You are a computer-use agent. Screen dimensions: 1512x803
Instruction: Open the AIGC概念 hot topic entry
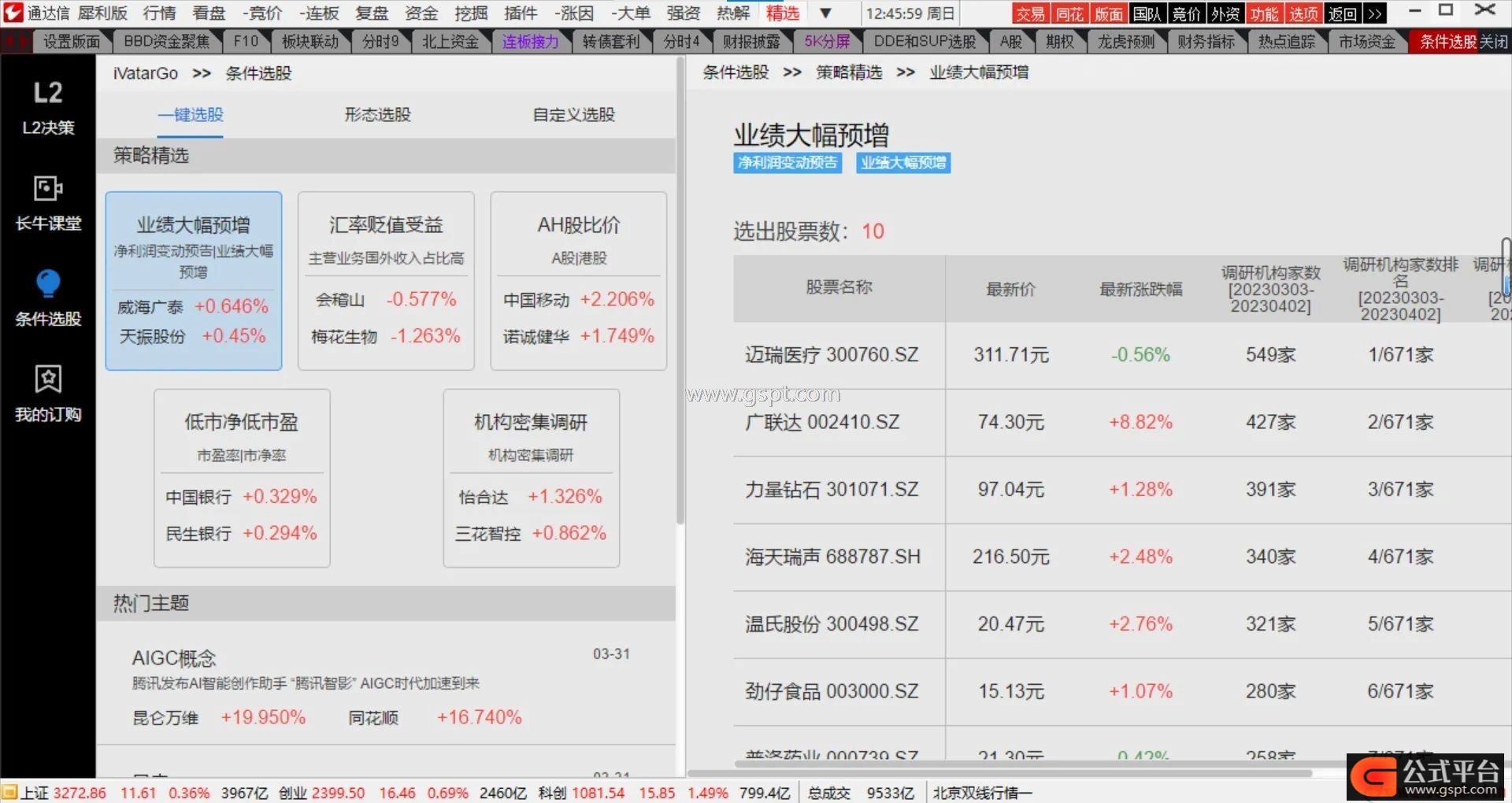click(x=386, y=685)
